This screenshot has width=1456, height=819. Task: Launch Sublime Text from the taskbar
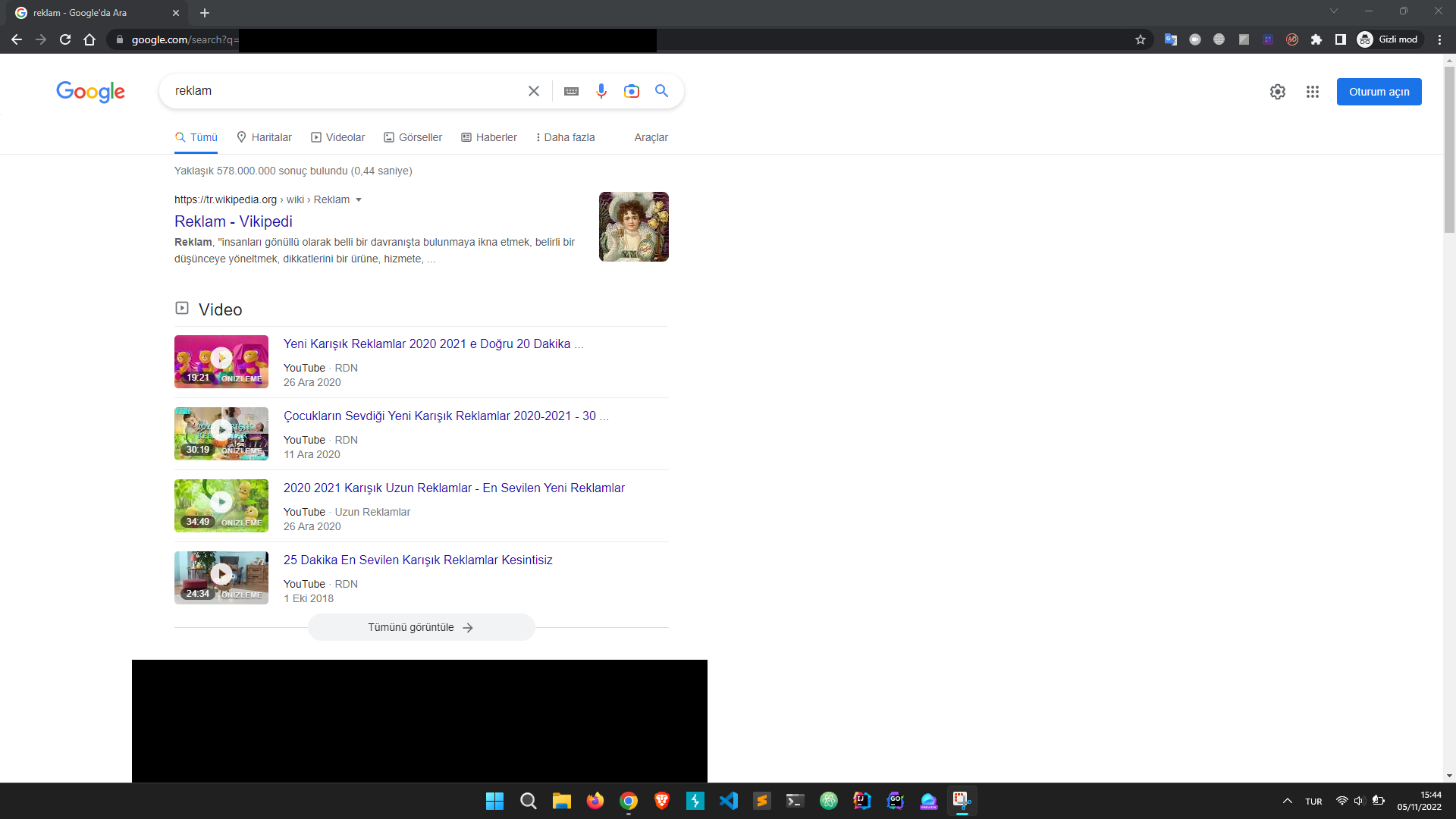tap(762, 801)
